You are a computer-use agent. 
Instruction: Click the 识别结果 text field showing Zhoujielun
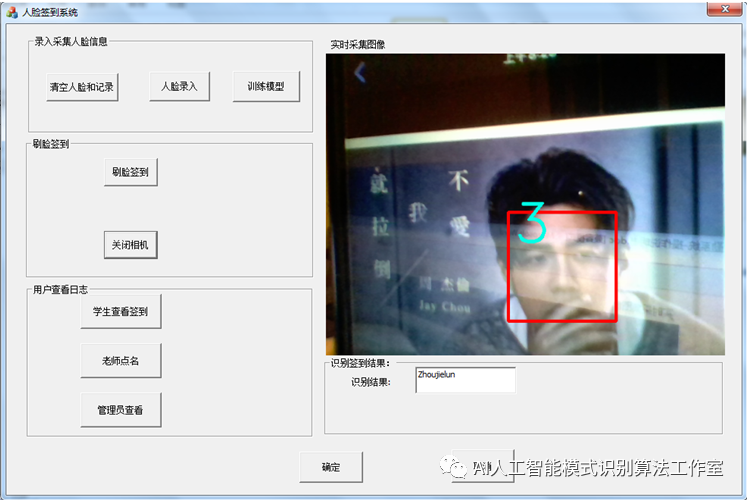click(x=465, y=380)
